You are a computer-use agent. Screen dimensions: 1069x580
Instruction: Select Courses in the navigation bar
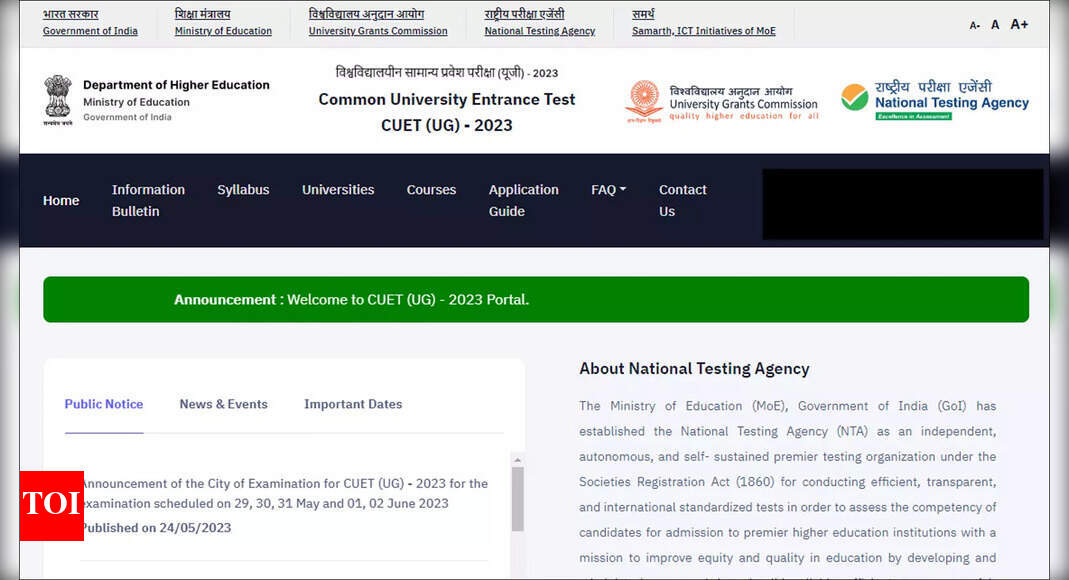[431, 189]
